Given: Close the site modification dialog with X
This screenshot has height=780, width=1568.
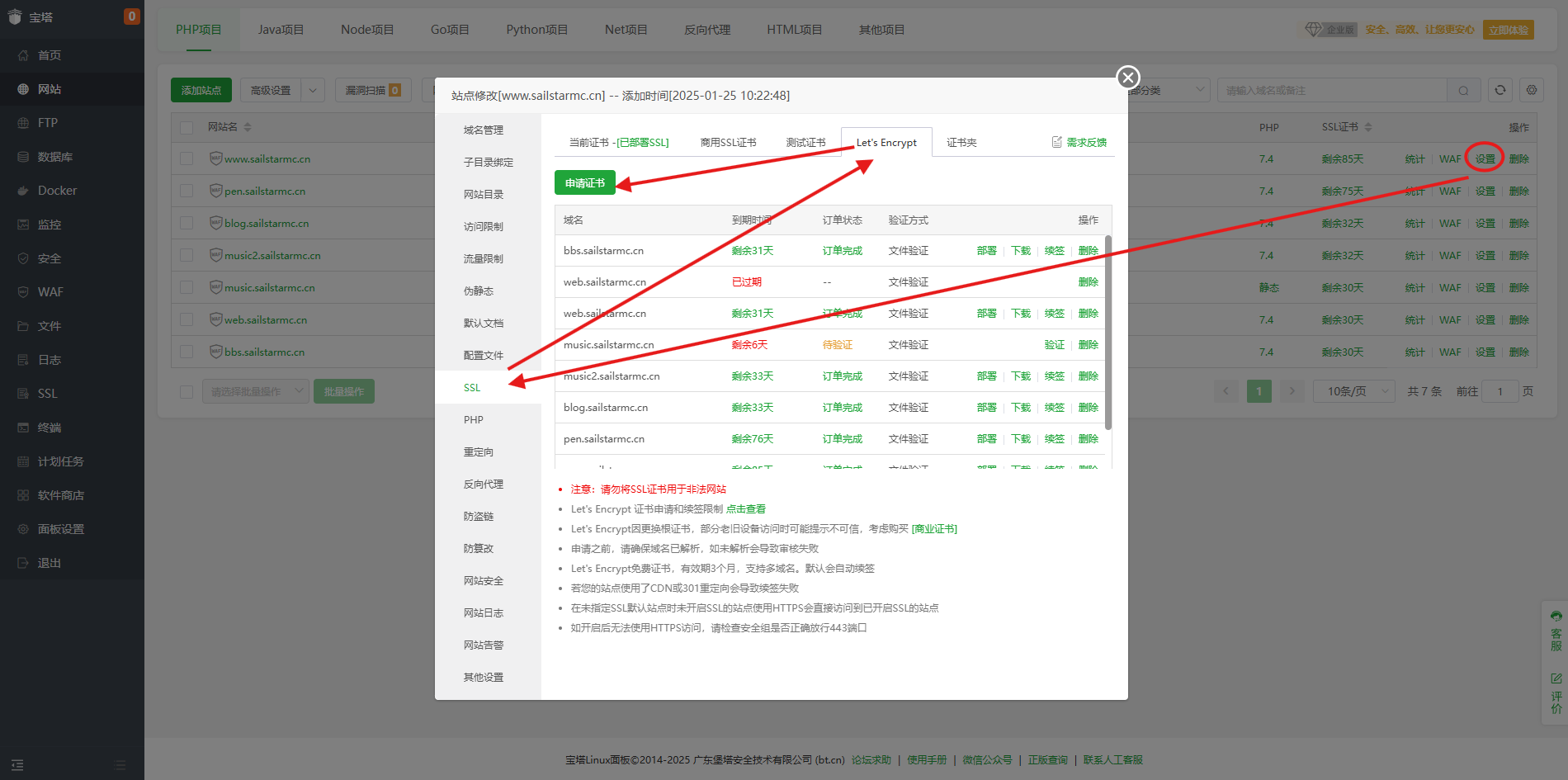Looking at the screenshot, I should click(x=1128, y=78).
